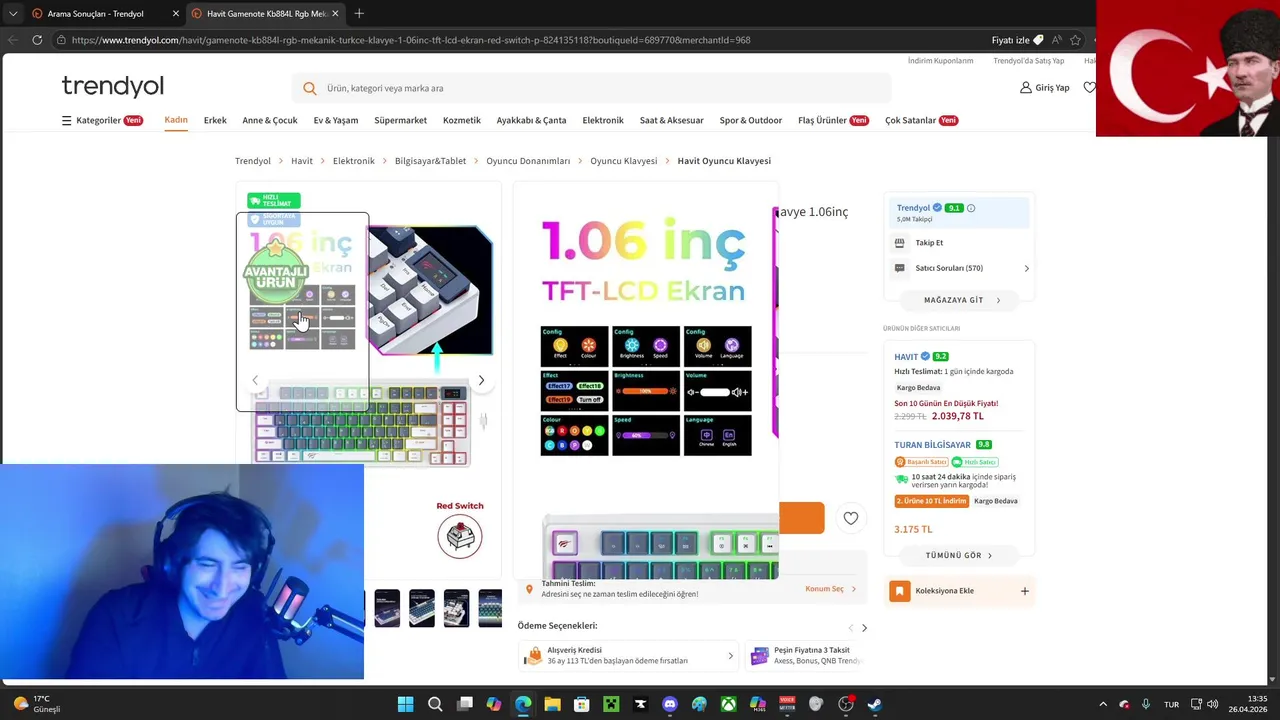Click the trendyol logo
Image resolution: width=1280 pixels, height=720 pixels.
(x=112, y=86)
